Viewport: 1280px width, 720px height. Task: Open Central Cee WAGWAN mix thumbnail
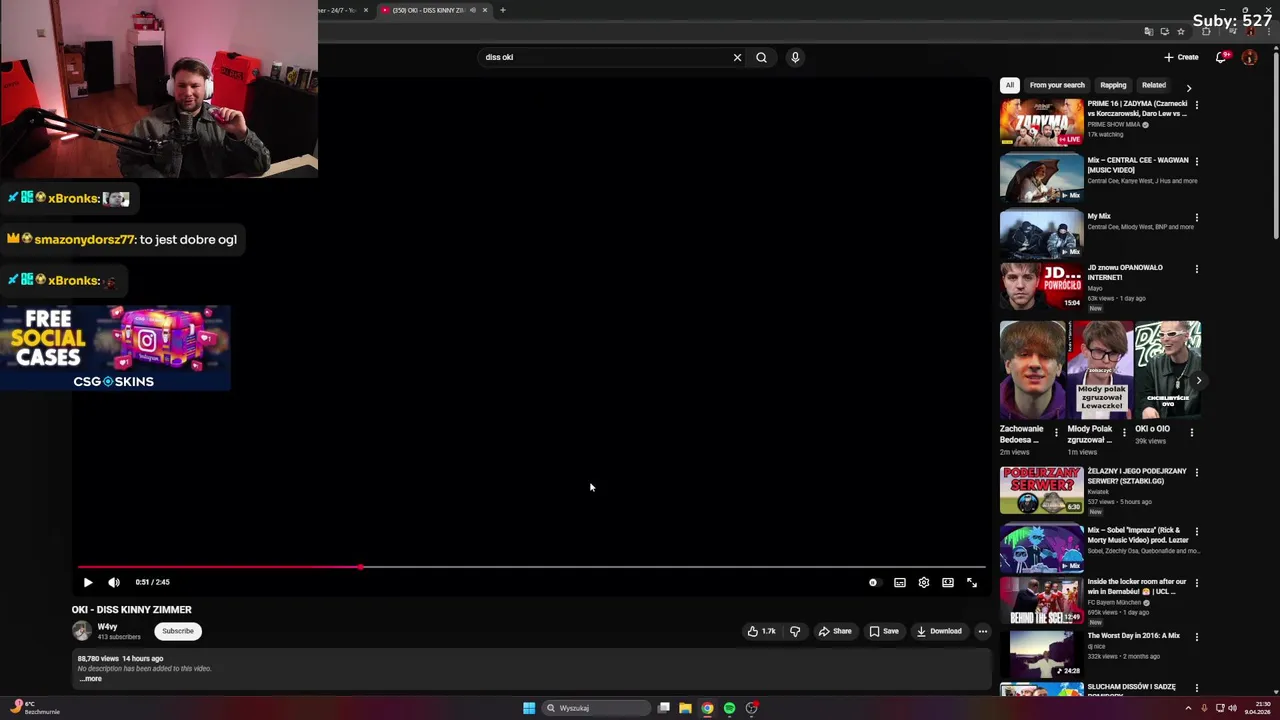(1041, 179)
